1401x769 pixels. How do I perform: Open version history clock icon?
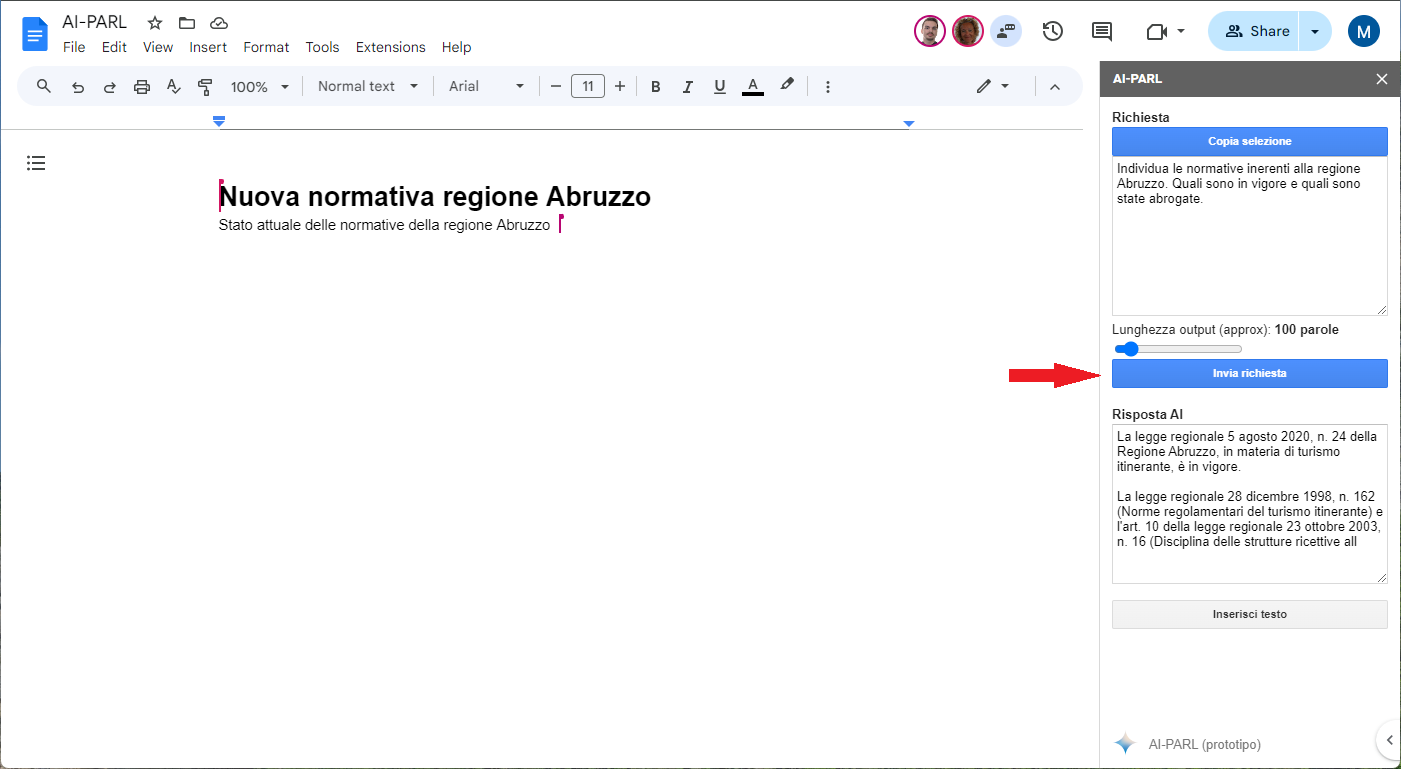point(1052,31)
